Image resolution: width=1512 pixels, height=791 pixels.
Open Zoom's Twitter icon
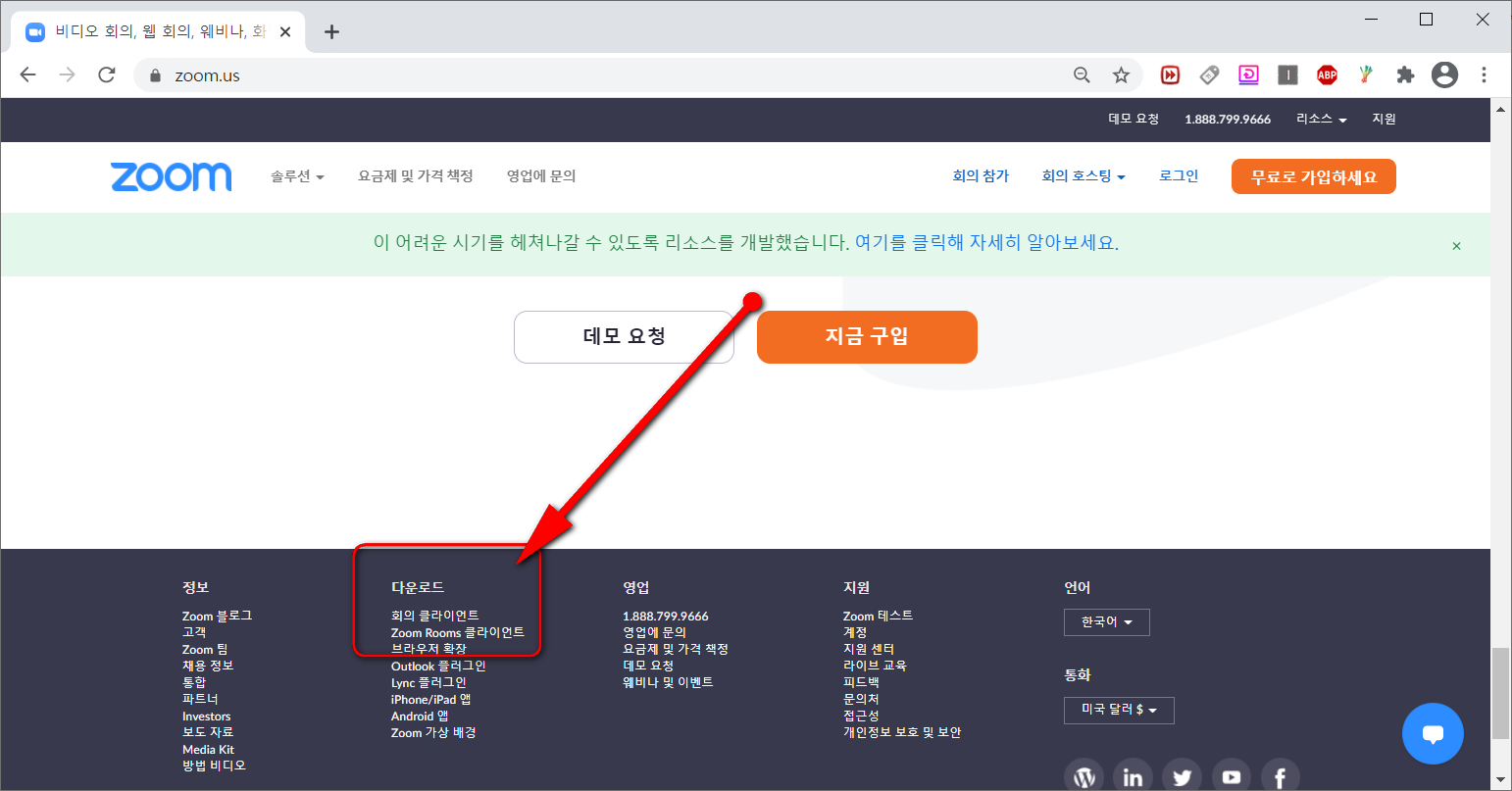click(1182, 777)
